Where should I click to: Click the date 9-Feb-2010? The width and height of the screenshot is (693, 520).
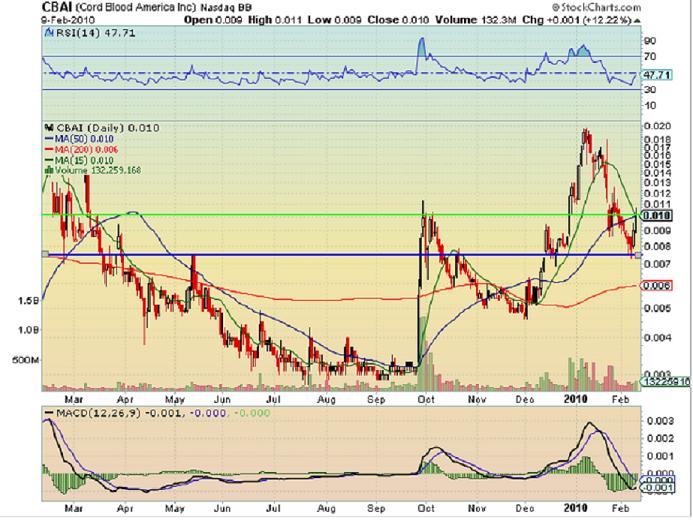point(68,20)
